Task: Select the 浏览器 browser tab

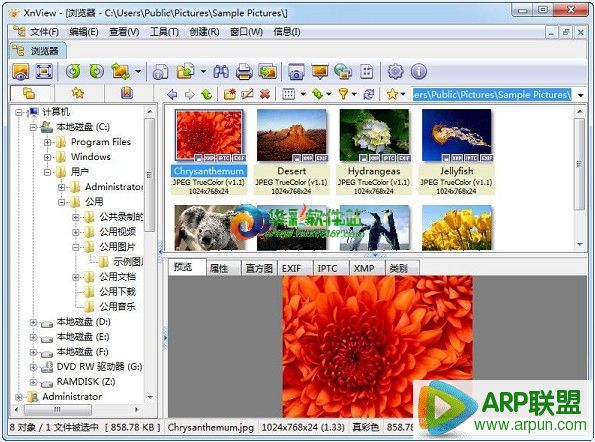Action: pos(38,50)
